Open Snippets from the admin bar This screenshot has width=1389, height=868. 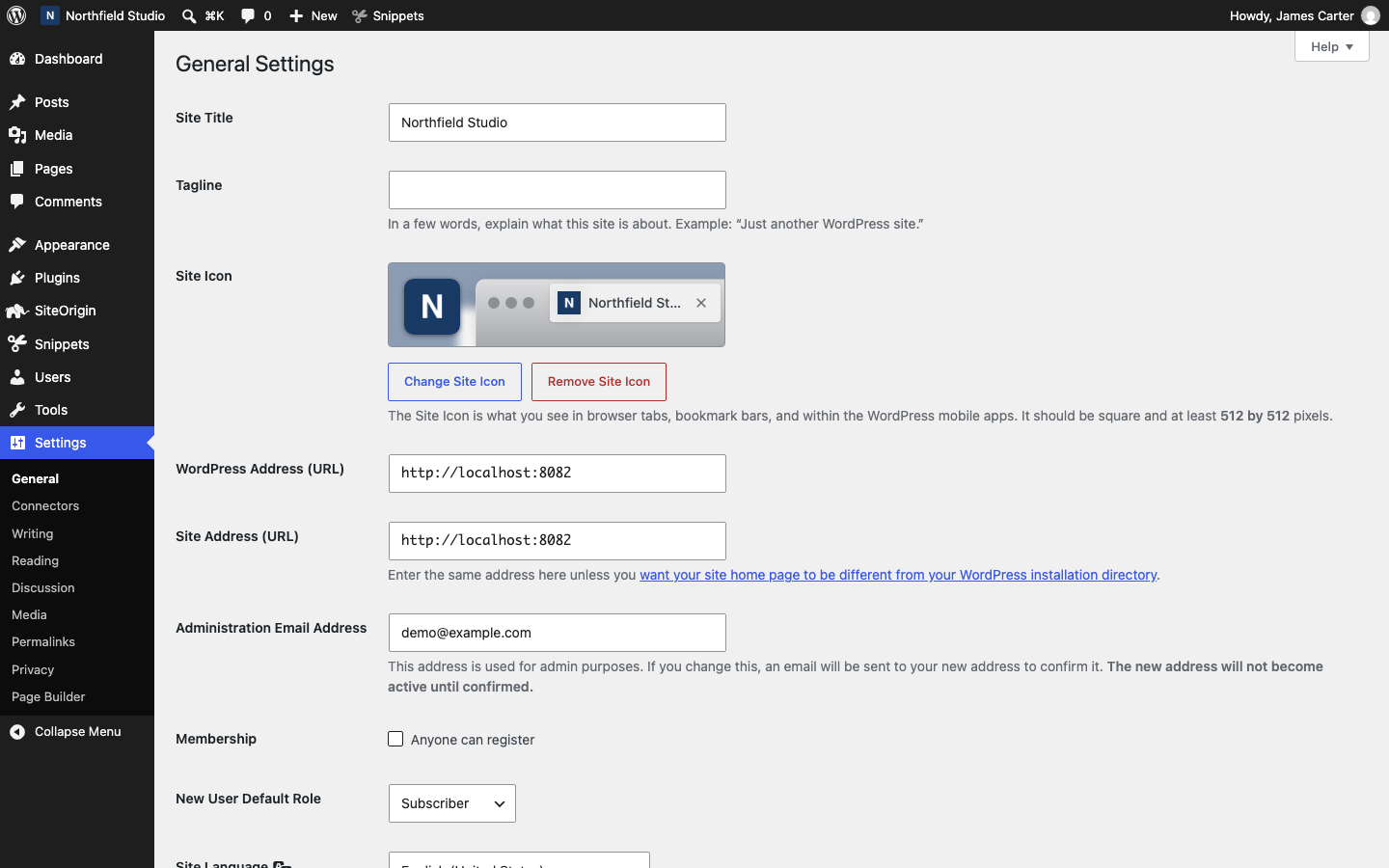pos(388,15)
